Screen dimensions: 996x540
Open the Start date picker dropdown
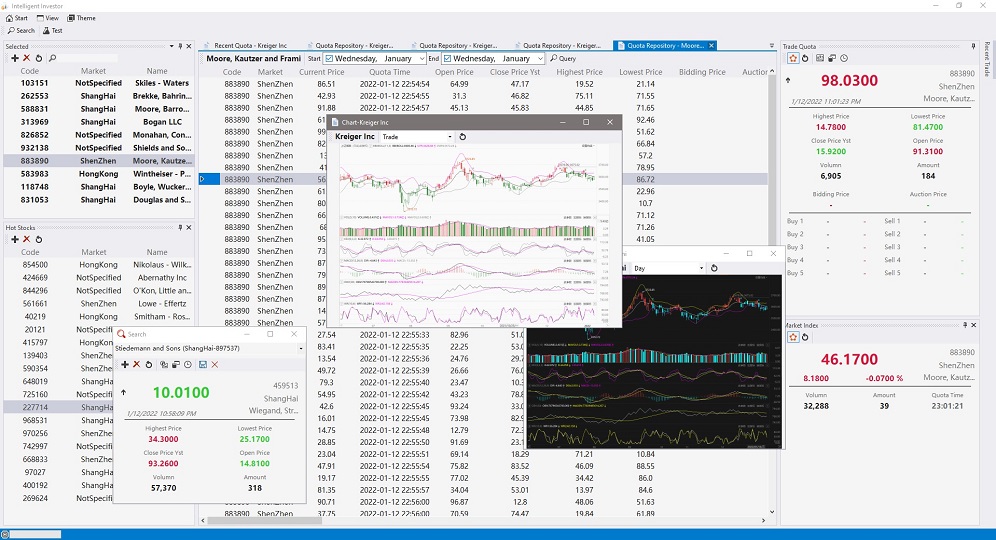(421, 58)
